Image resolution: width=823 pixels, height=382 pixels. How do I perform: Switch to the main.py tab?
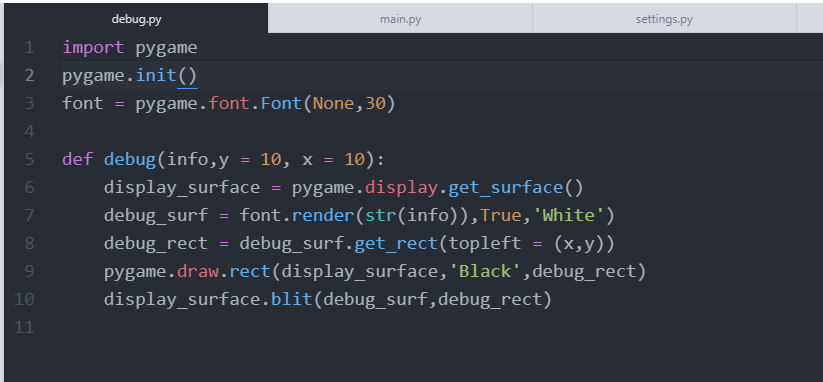tap(400, 19)
